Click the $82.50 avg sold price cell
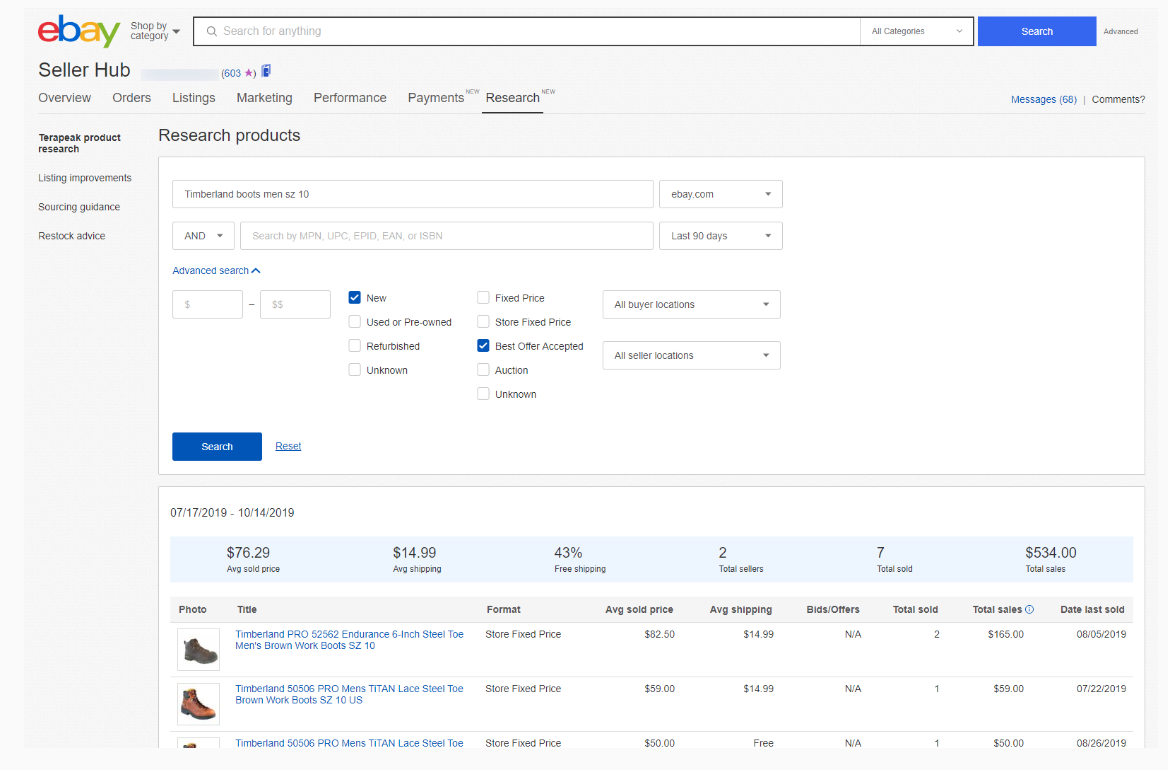The height and width of the screenshot is (770, 1168). click(x=659, y=634)
